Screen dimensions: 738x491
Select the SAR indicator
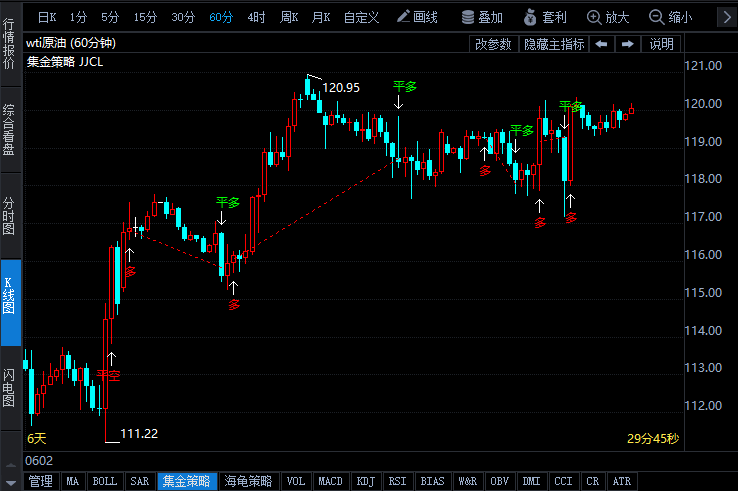(139, 481)
